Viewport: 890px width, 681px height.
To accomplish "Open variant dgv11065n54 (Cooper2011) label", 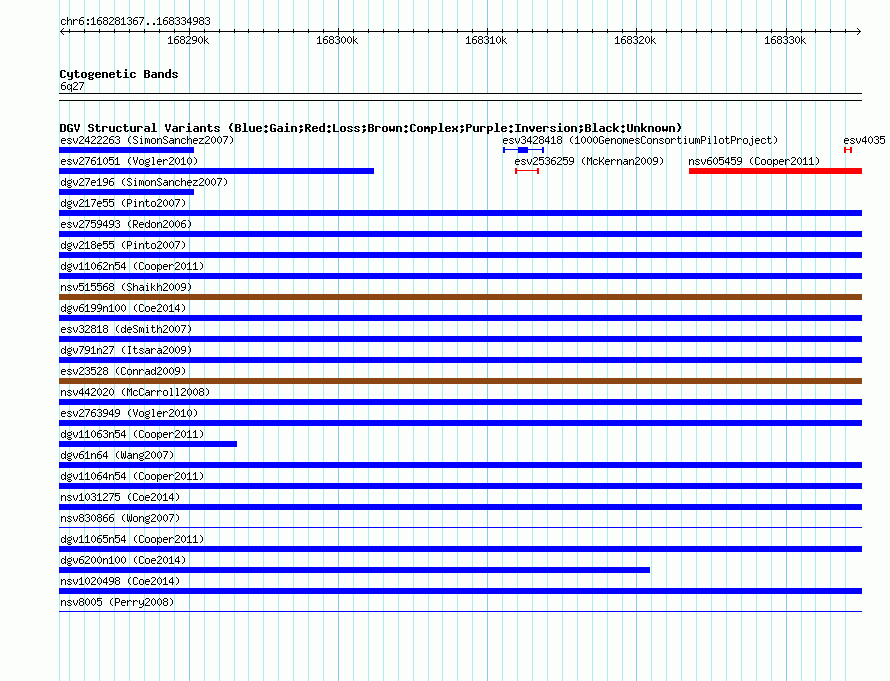I will (132, 539).
